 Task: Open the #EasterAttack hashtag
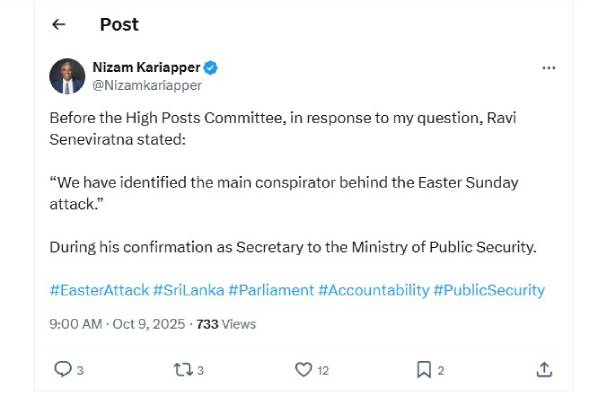(99, 290)
